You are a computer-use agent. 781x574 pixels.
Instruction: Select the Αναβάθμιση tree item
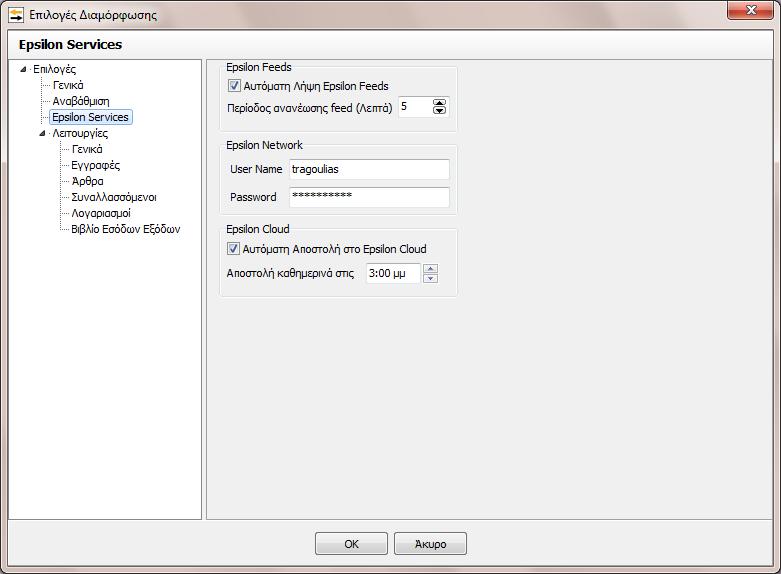[x=81, y=101]
